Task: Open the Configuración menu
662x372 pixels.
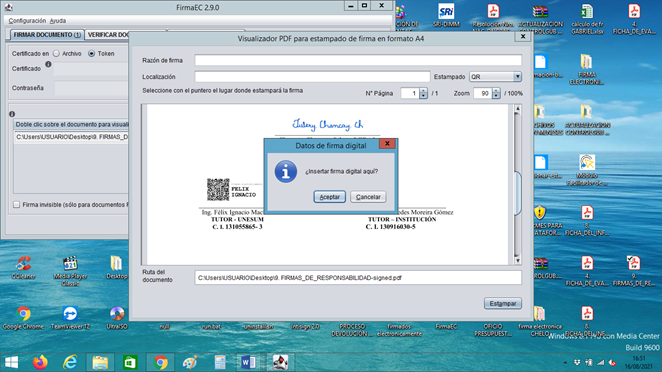Action: point(27,21)
